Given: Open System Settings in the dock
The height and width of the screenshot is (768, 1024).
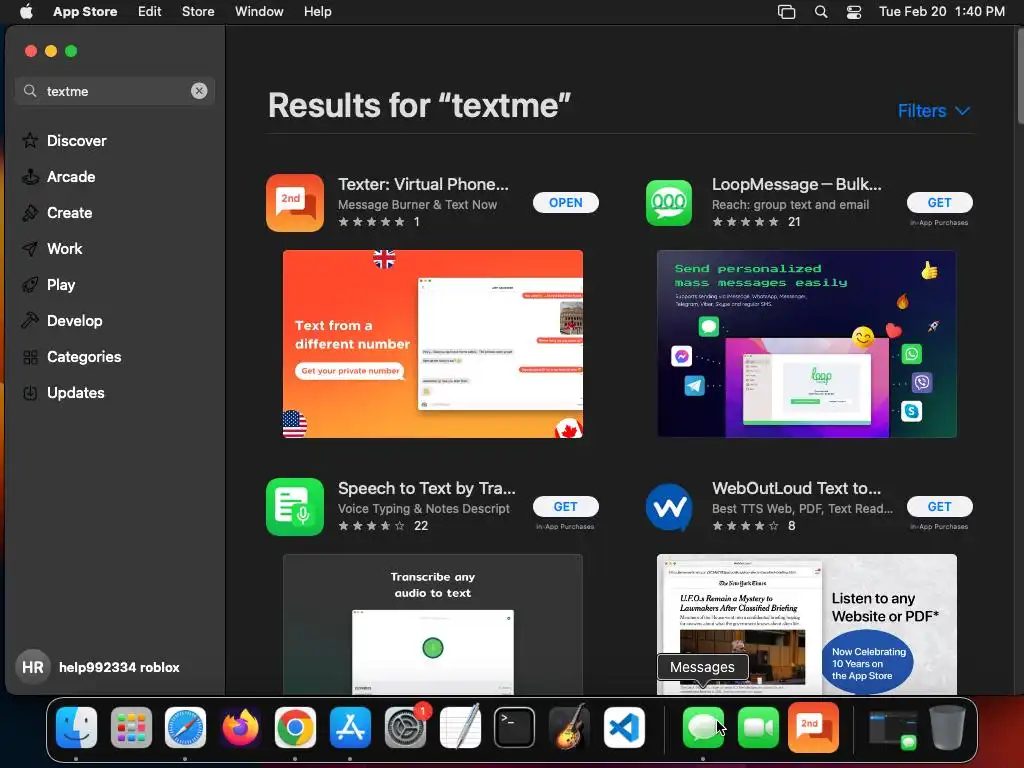Looking at the screenshot, I should pyautogui.click(x=405, y=728).
